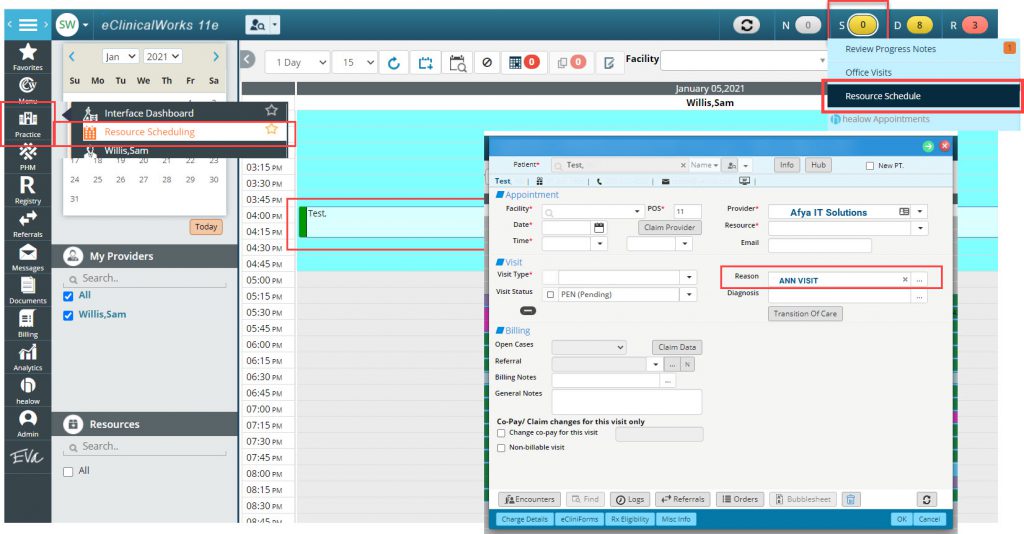Image resolution: width=1024 pixels, height=534 pixels.
Task: Open Billing in the sidebar
Action: coord(27,324)
